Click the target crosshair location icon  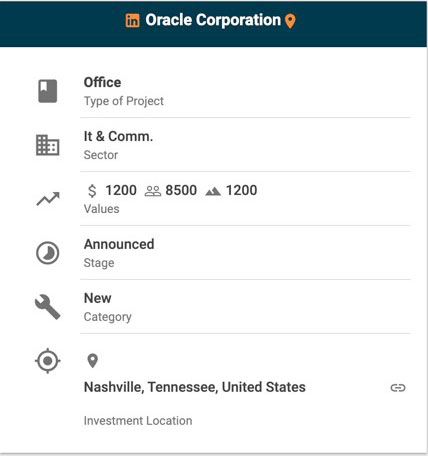click(48, 361)
